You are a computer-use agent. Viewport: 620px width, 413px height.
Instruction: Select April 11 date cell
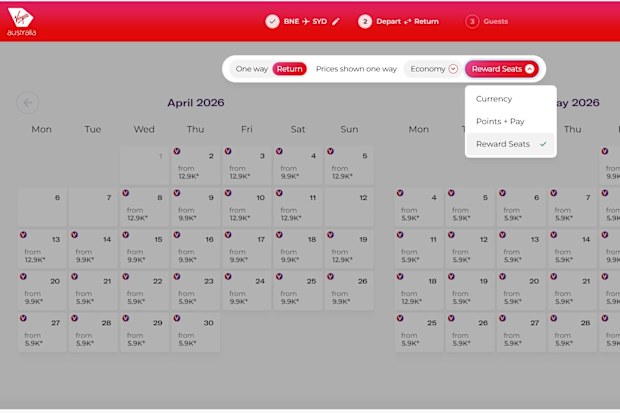[298, 207]
